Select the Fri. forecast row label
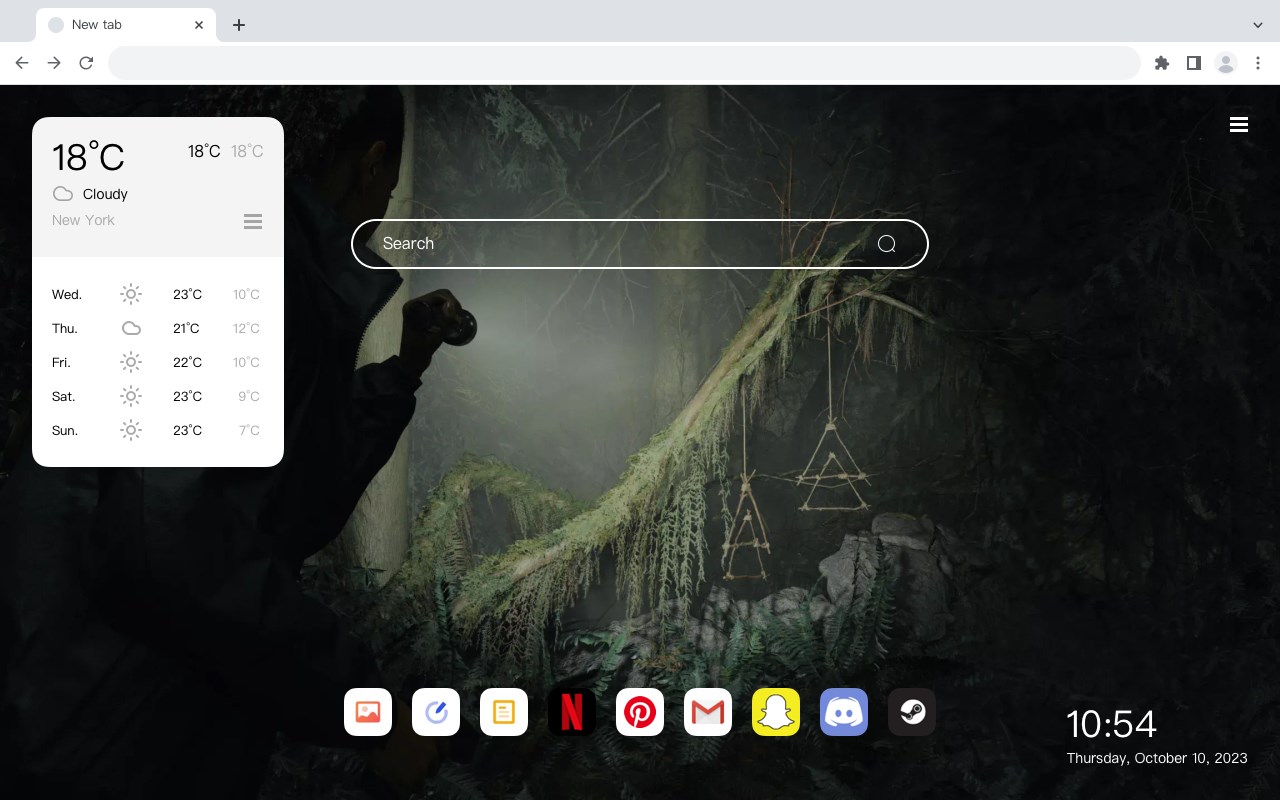 [x=61, y=362]
